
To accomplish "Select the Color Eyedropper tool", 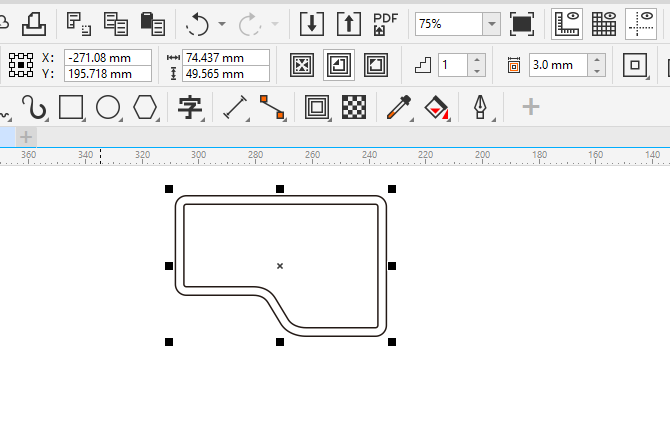I will click(399, 107).
